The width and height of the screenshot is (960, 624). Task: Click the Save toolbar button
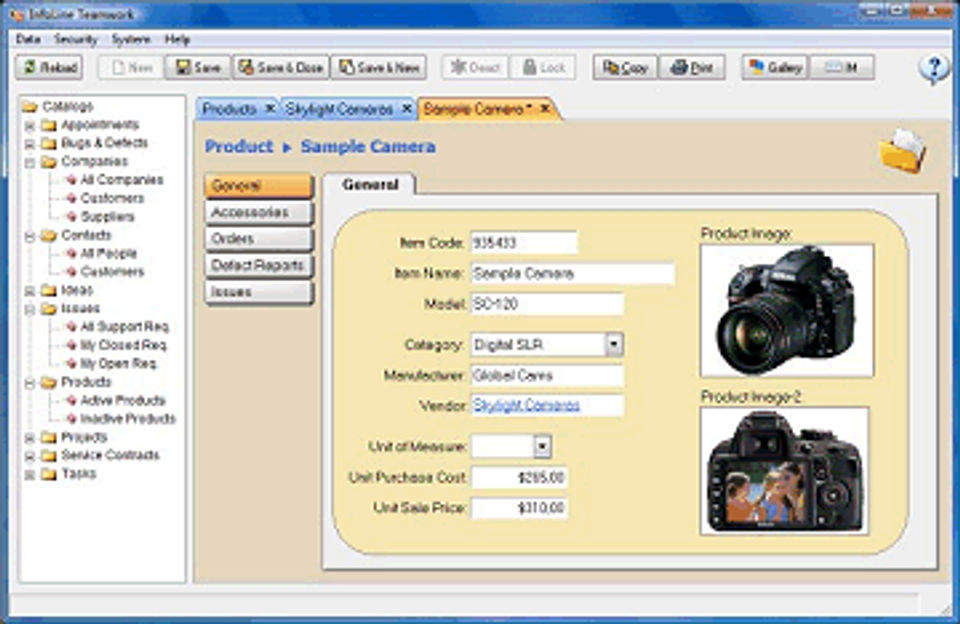[197, 67]
